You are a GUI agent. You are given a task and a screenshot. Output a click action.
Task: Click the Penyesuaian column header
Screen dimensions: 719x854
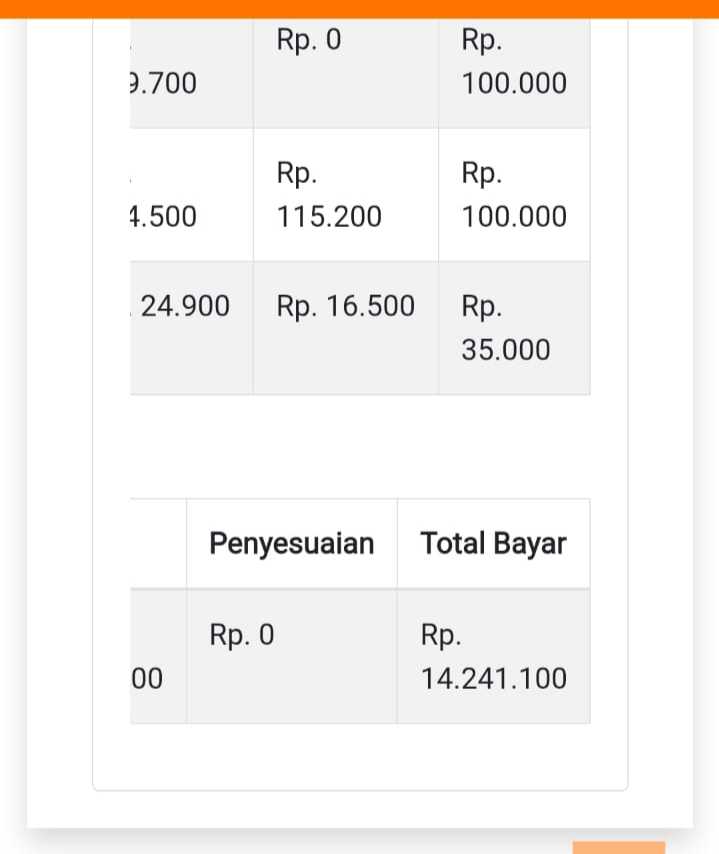click(291, 543)
